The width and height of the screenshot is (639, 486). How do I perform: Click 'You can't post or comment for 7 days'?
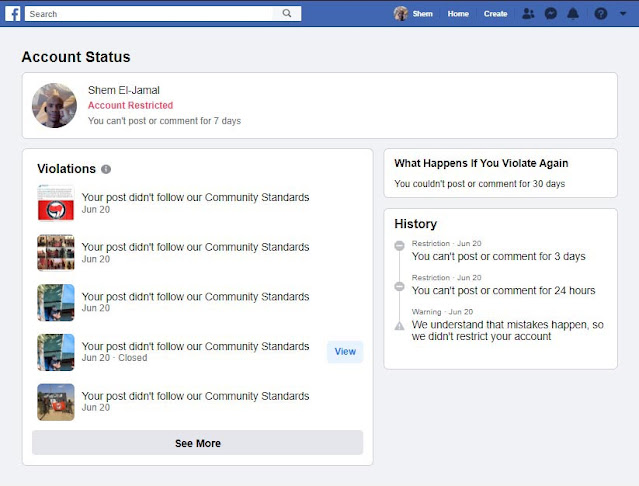(164, 121)
